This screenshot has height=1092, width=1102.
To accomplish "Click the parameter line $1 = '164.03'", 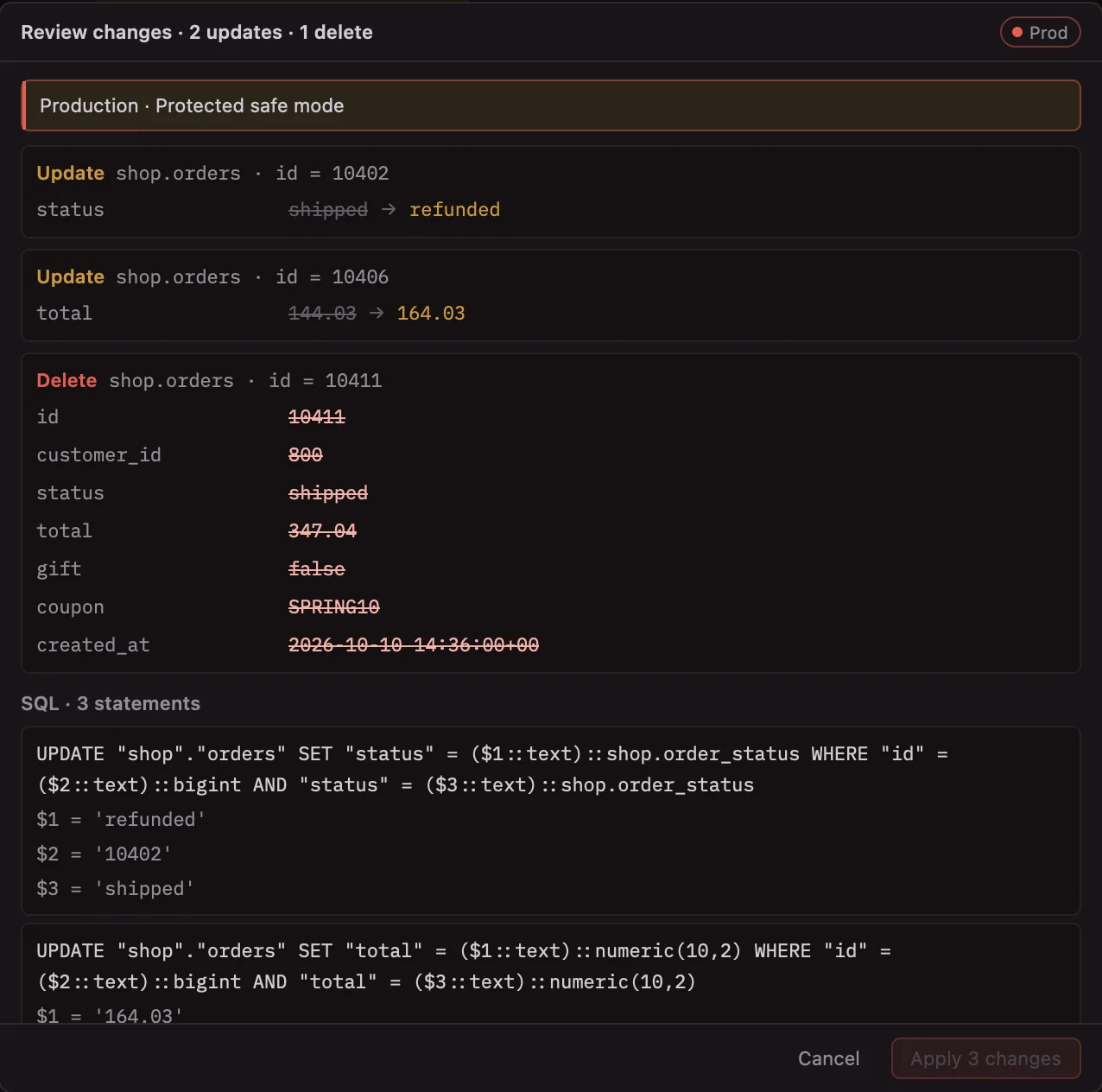I will [110, 1015].
